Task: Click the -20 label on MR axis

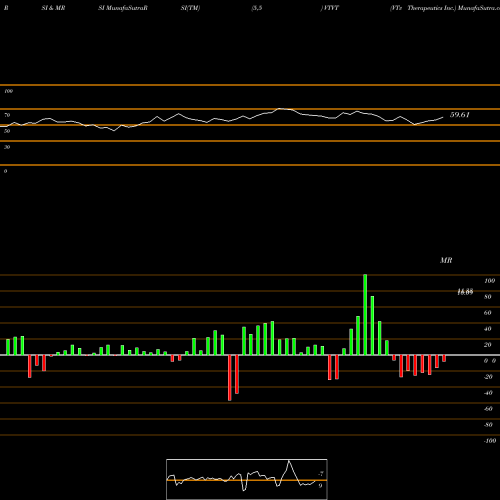Action: 488,377
